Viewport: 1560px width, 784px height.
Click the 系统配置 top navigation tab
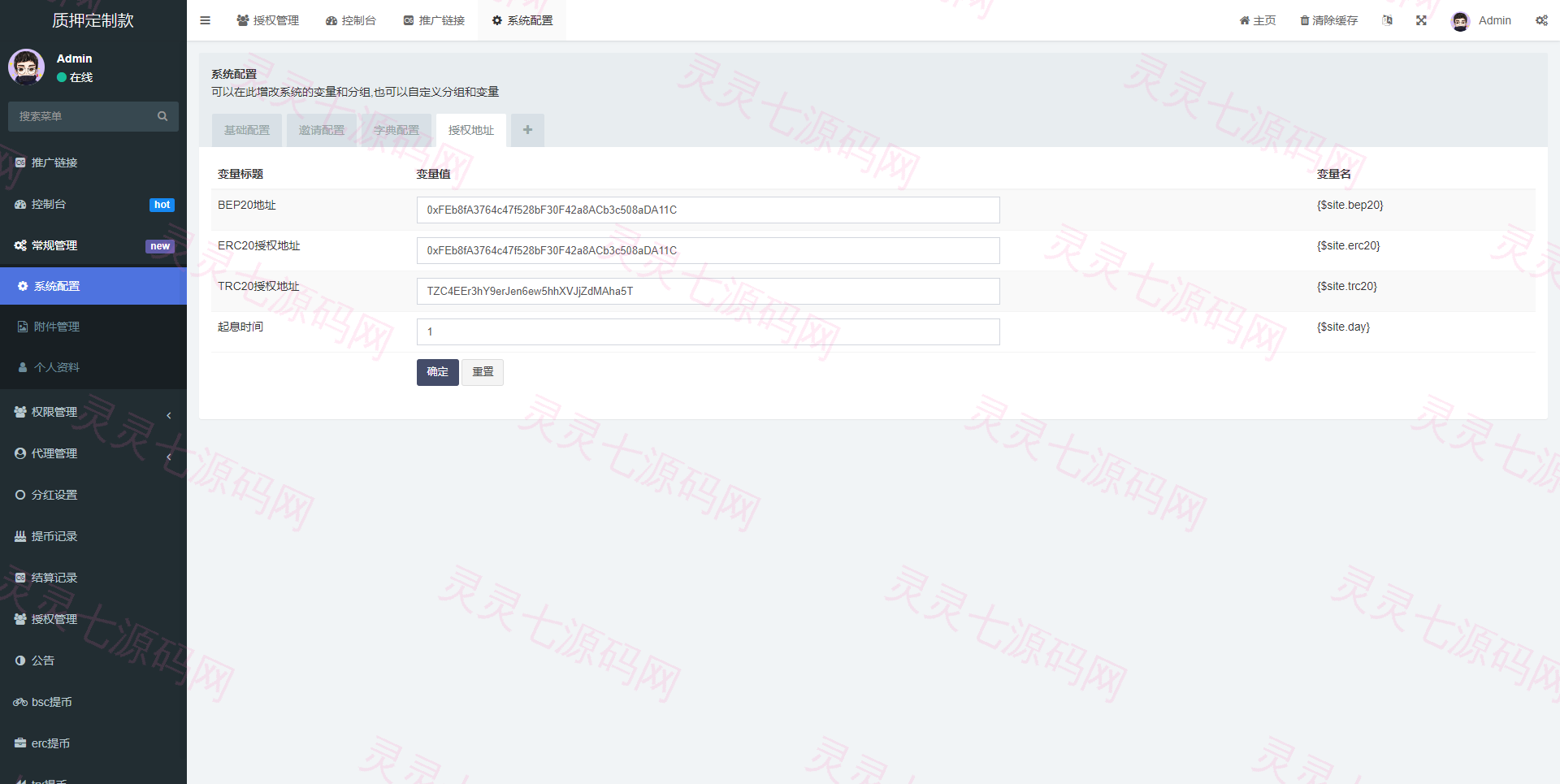click(522, 20)
